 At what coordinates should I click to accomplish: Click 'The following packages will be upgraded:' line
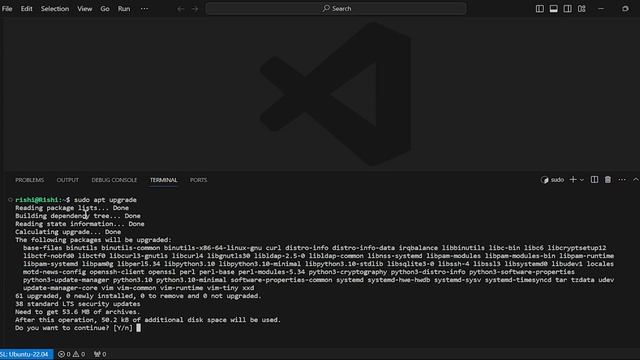93,240
